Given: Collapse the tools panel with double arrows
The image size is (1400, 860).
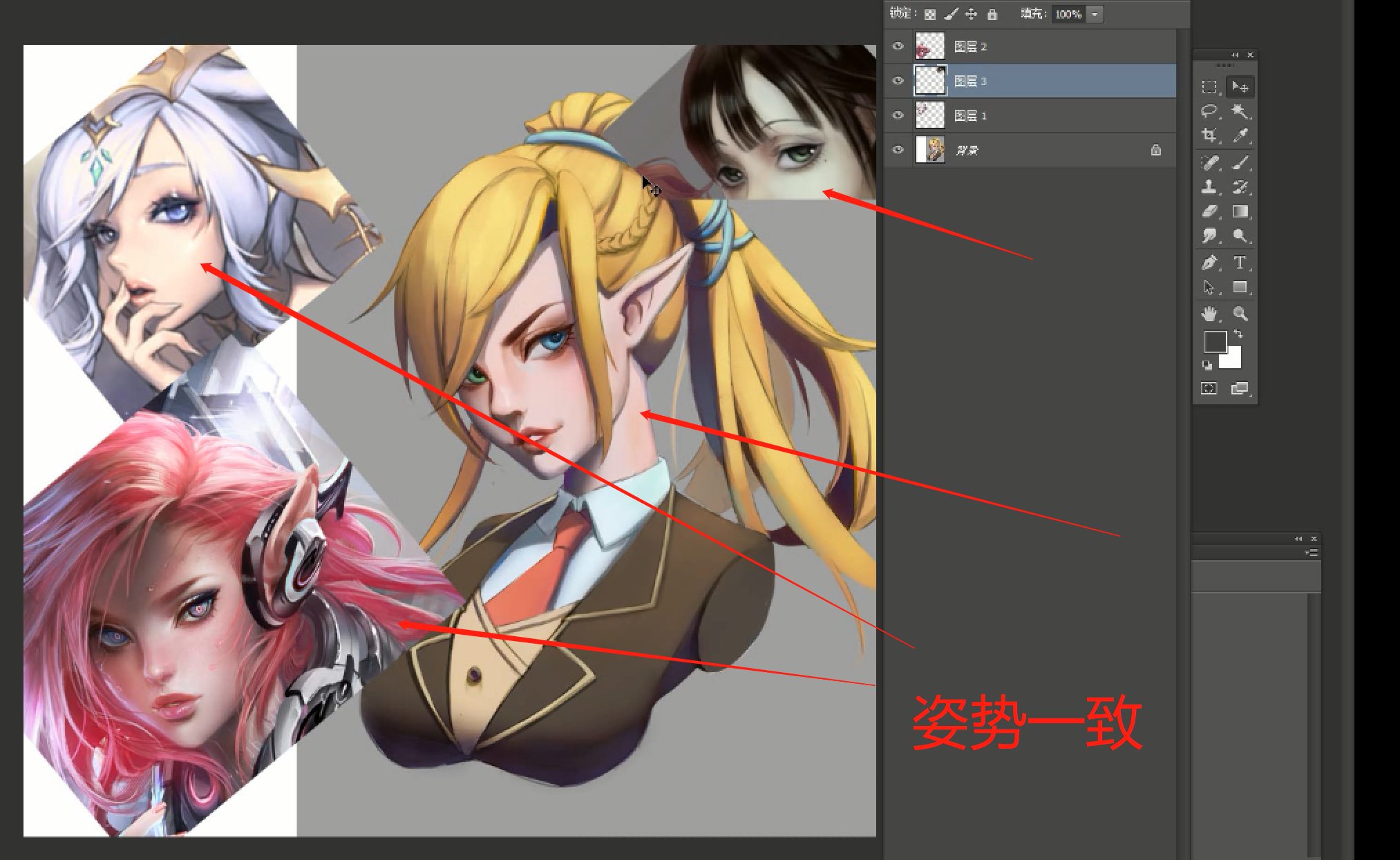Looking at the screenshot, I should click(x=1235, y=55).
